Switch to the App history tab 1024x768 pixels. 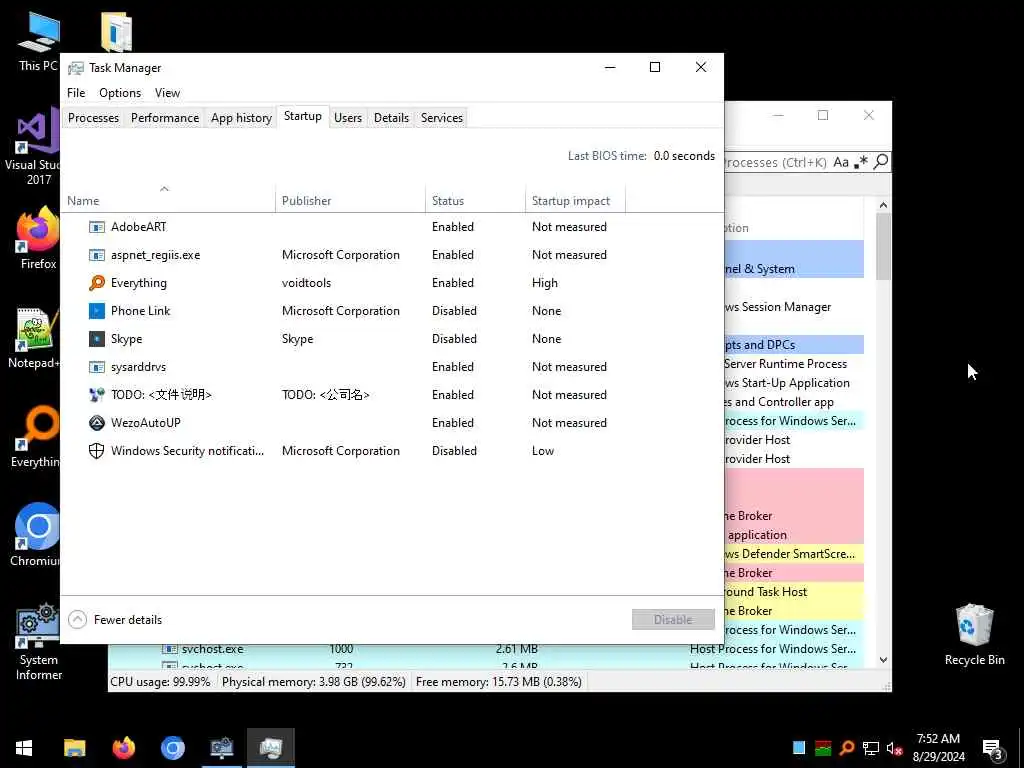click(241, 118)
